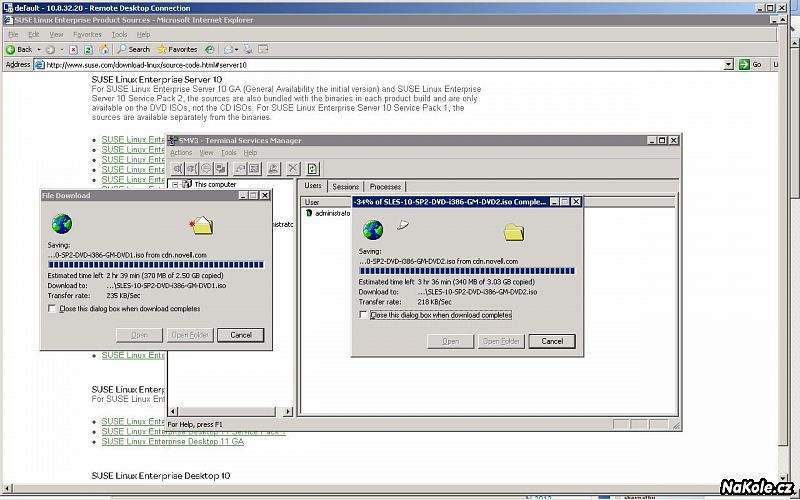800x500 pixels.
Task: Switch to the Users tab
Action: click(313, 186)
